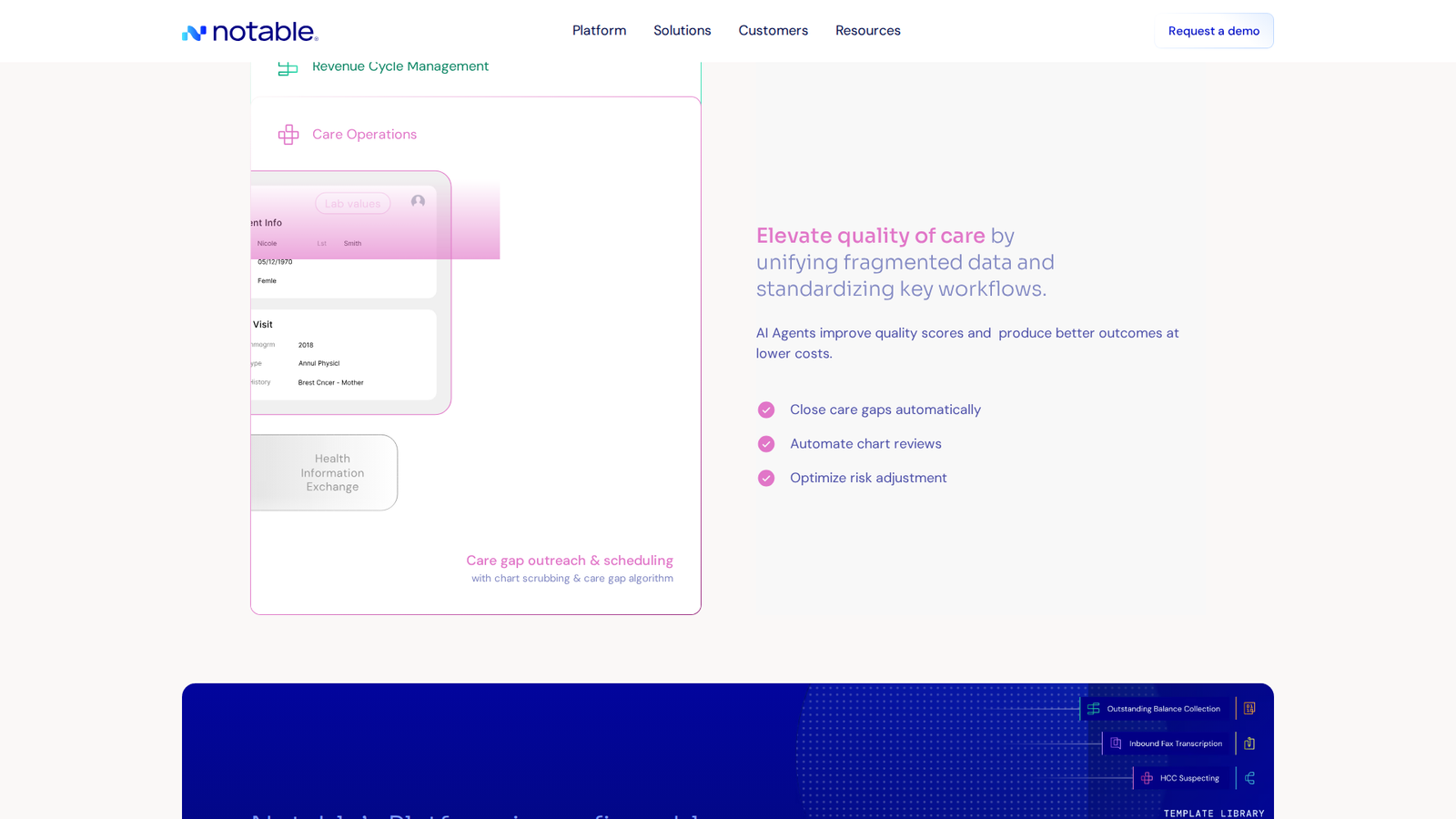Click the teal branching flow icon
The height and width of the screenshot is (819, 1456).
tap(1249, 778)
